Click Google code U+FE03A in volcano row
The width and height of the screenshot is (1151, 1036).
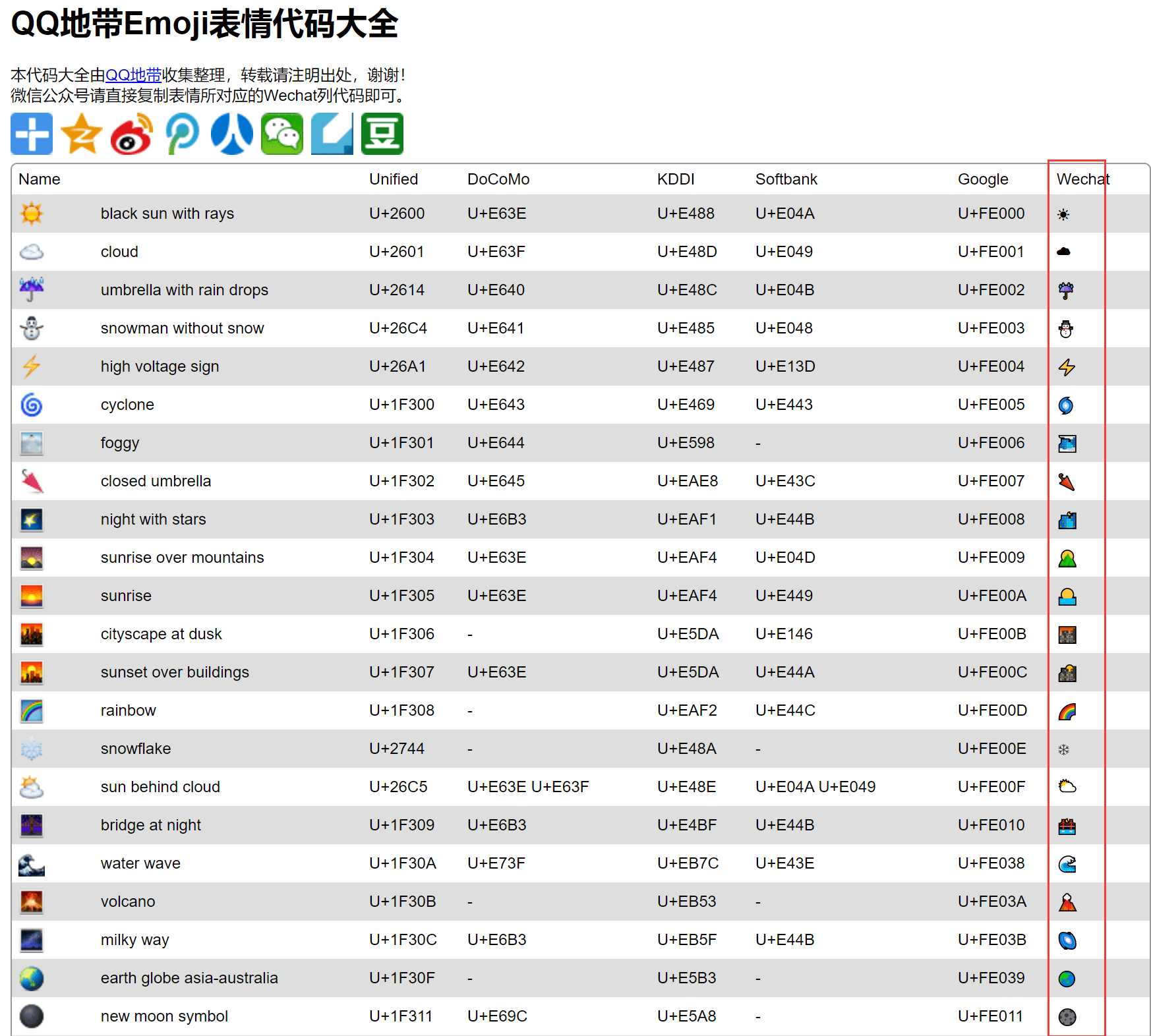click(992, 902)
